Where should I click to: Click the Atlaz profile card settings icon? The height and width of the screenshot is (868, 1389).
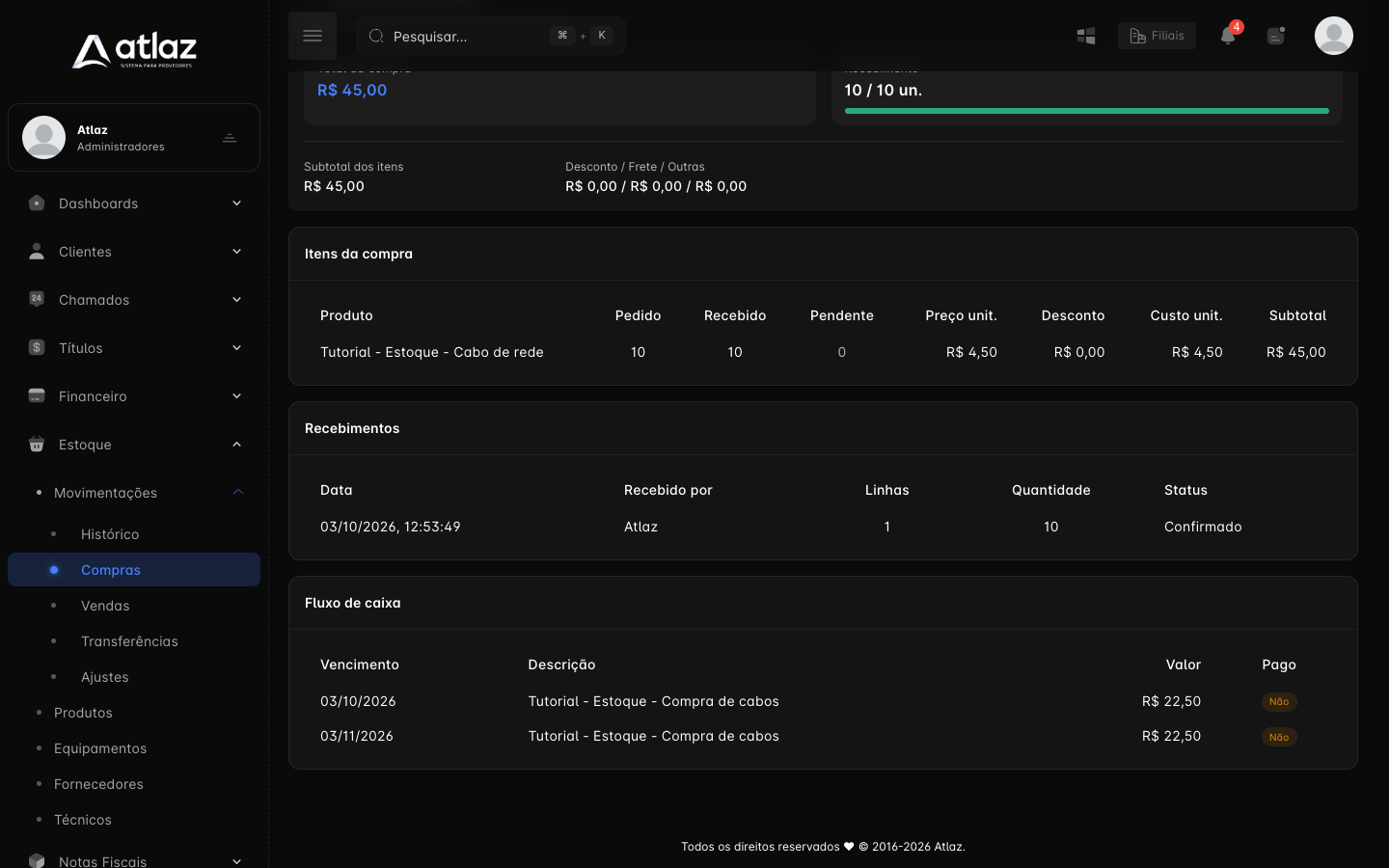(x=230, y=138)
